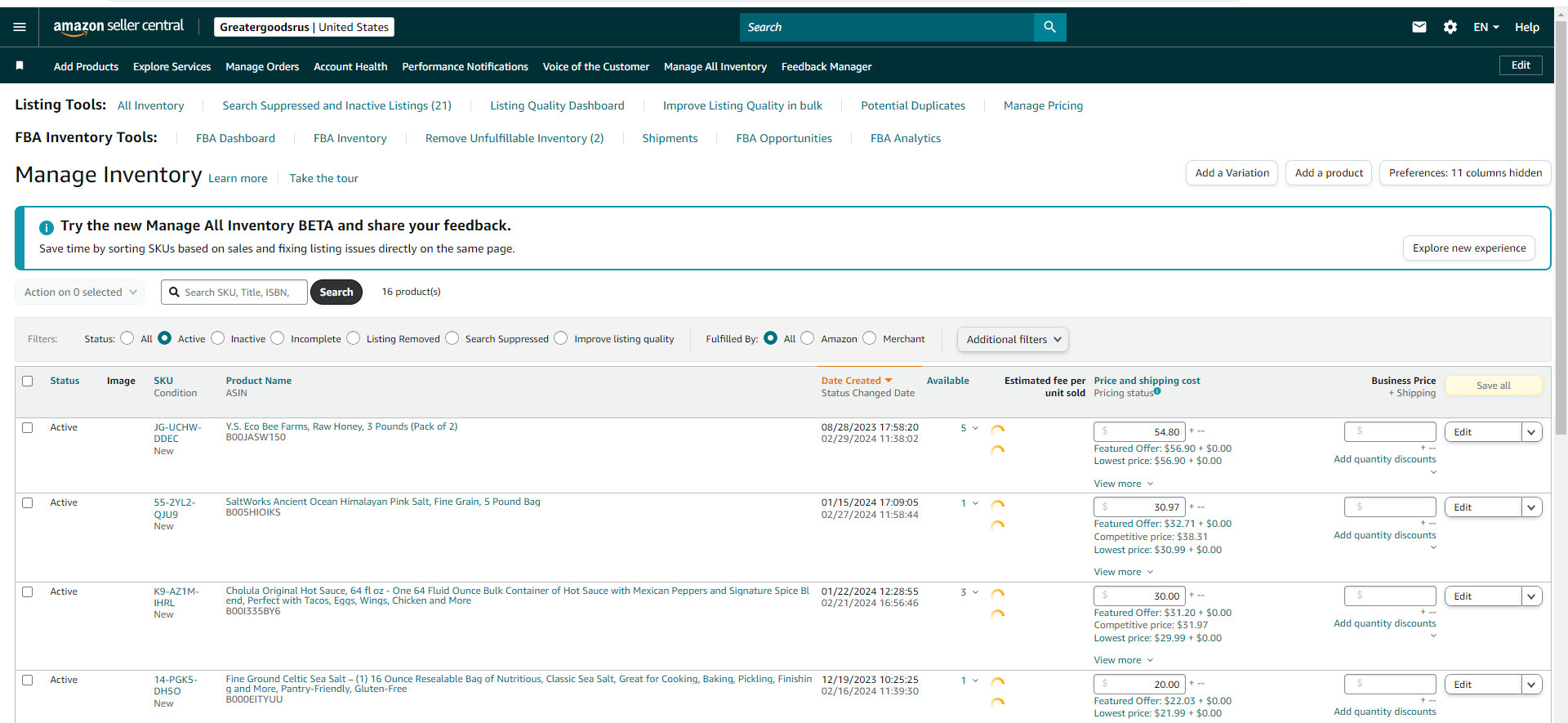Open Action on 0 selected dropdown
This screenshot has width=1568, height=723.
click(80, 292)
